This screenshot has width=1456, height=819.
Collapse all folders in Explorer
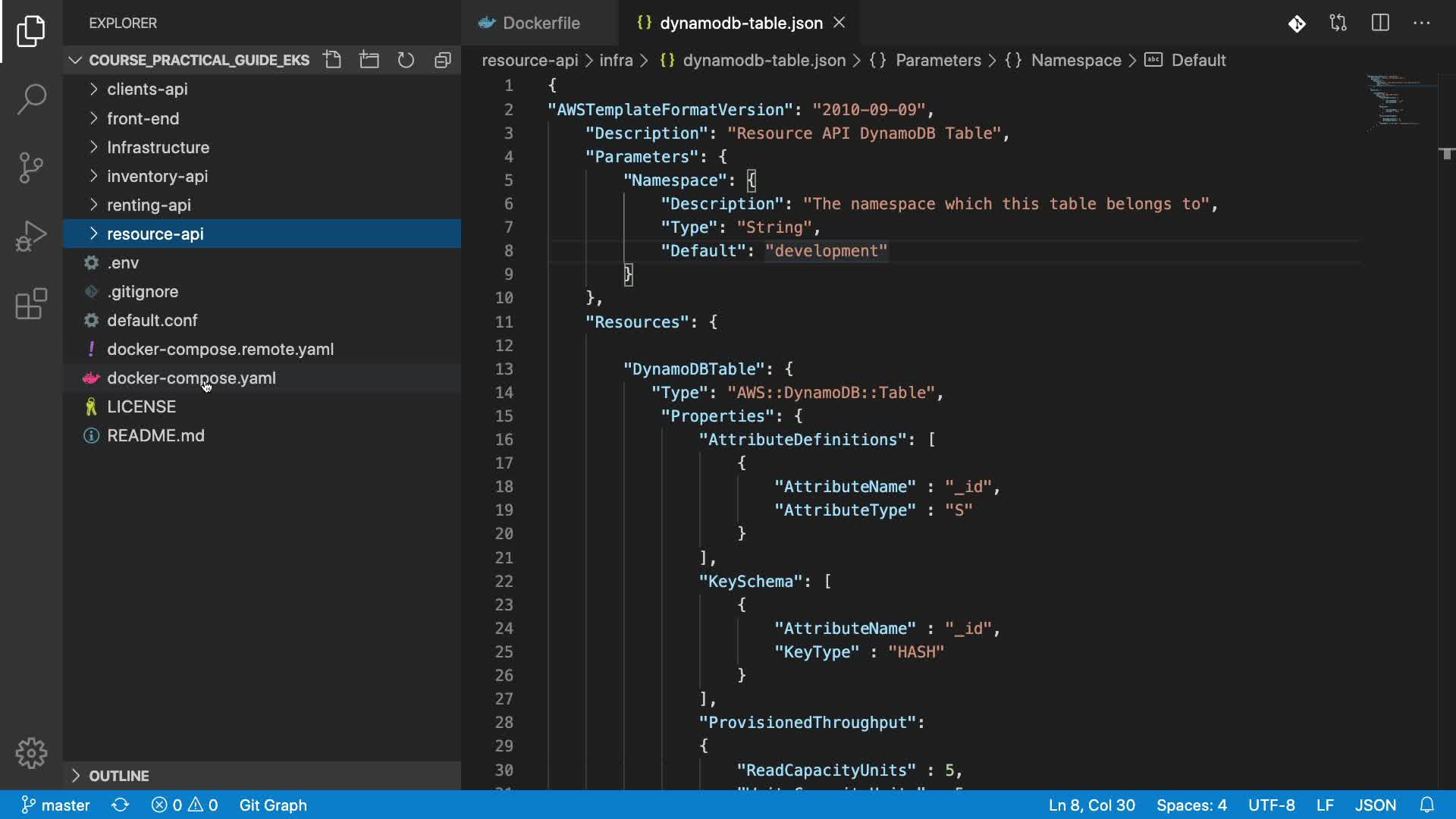443,60
